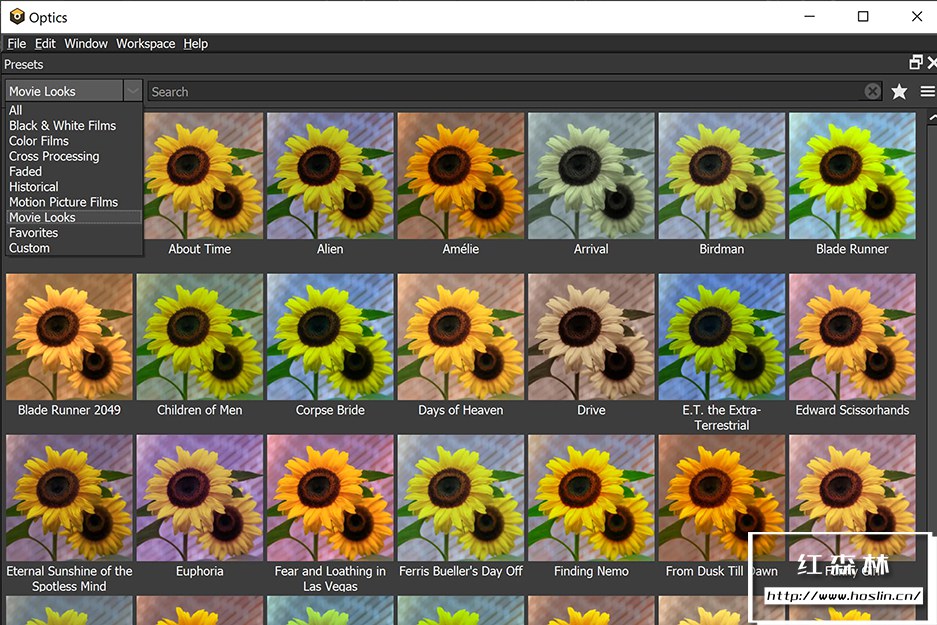Select the Euphoria preset thumbnail
The height and width of the screenshot is (625, 937).
point(199,498)
